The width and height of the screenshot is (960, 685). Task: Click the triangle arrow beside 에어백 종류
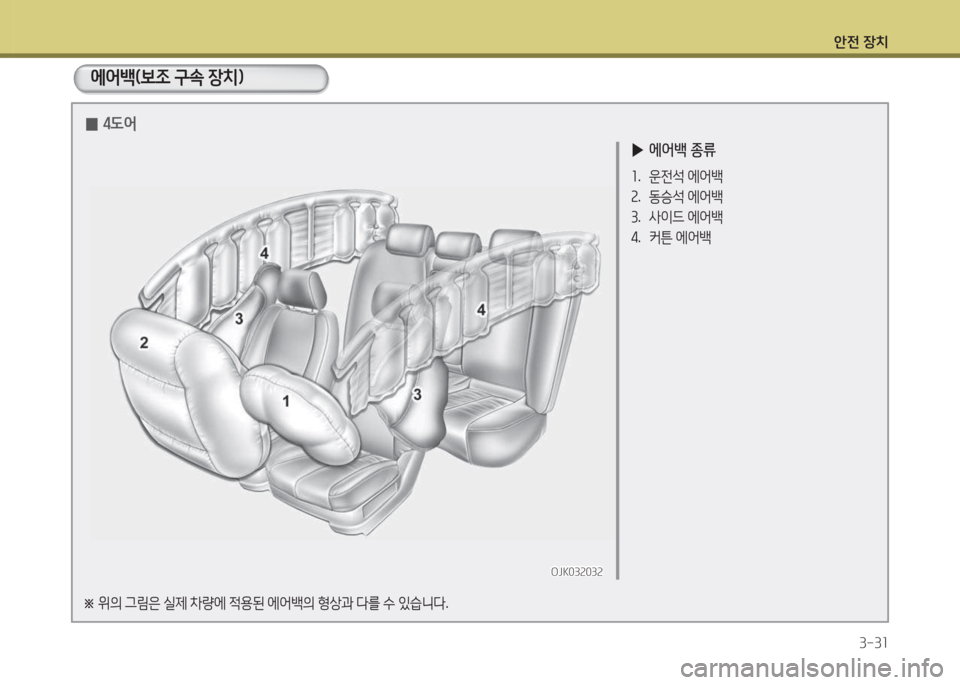coord(637,151)
